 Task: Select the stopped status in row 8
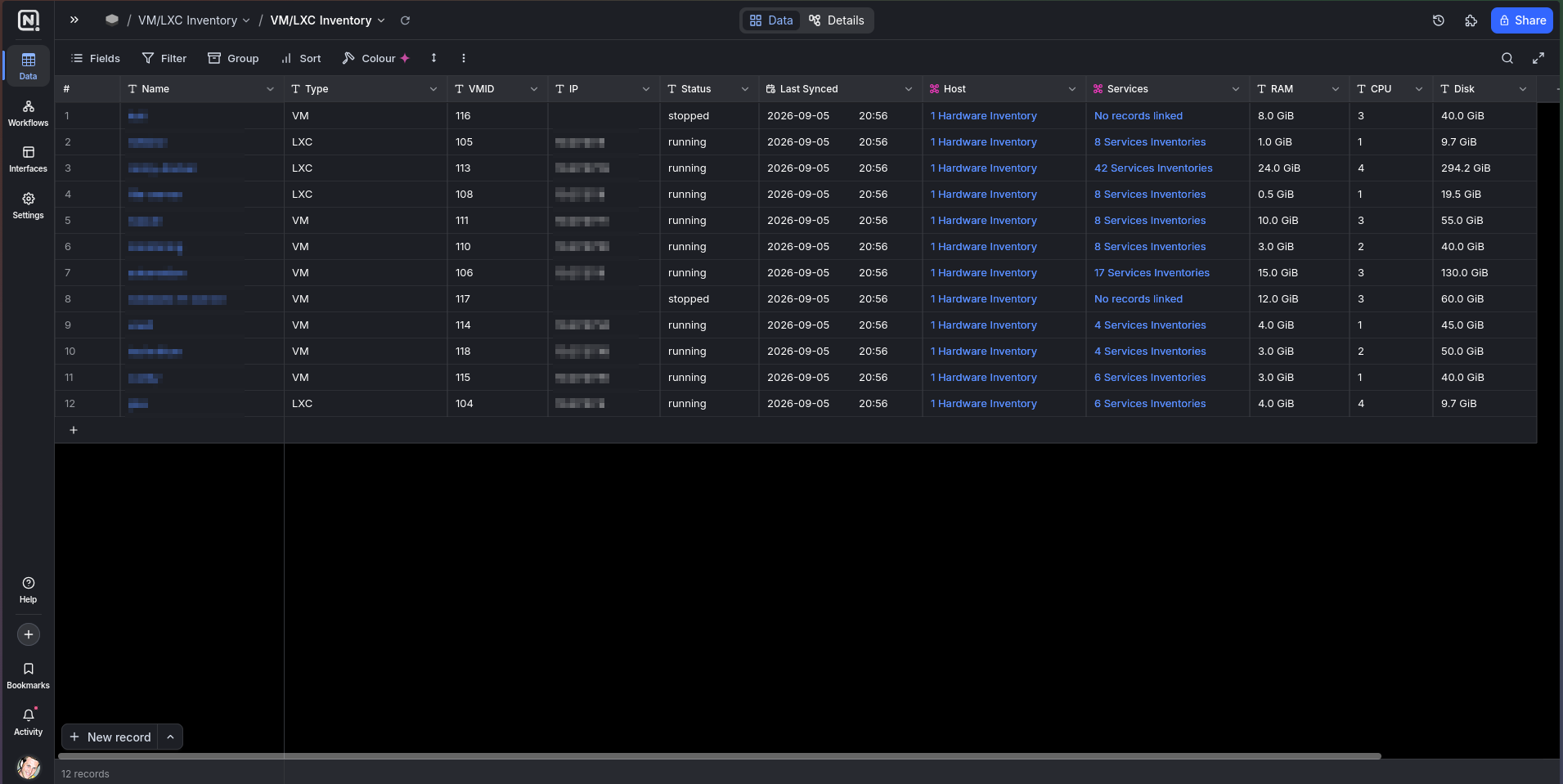coord(709,299)
